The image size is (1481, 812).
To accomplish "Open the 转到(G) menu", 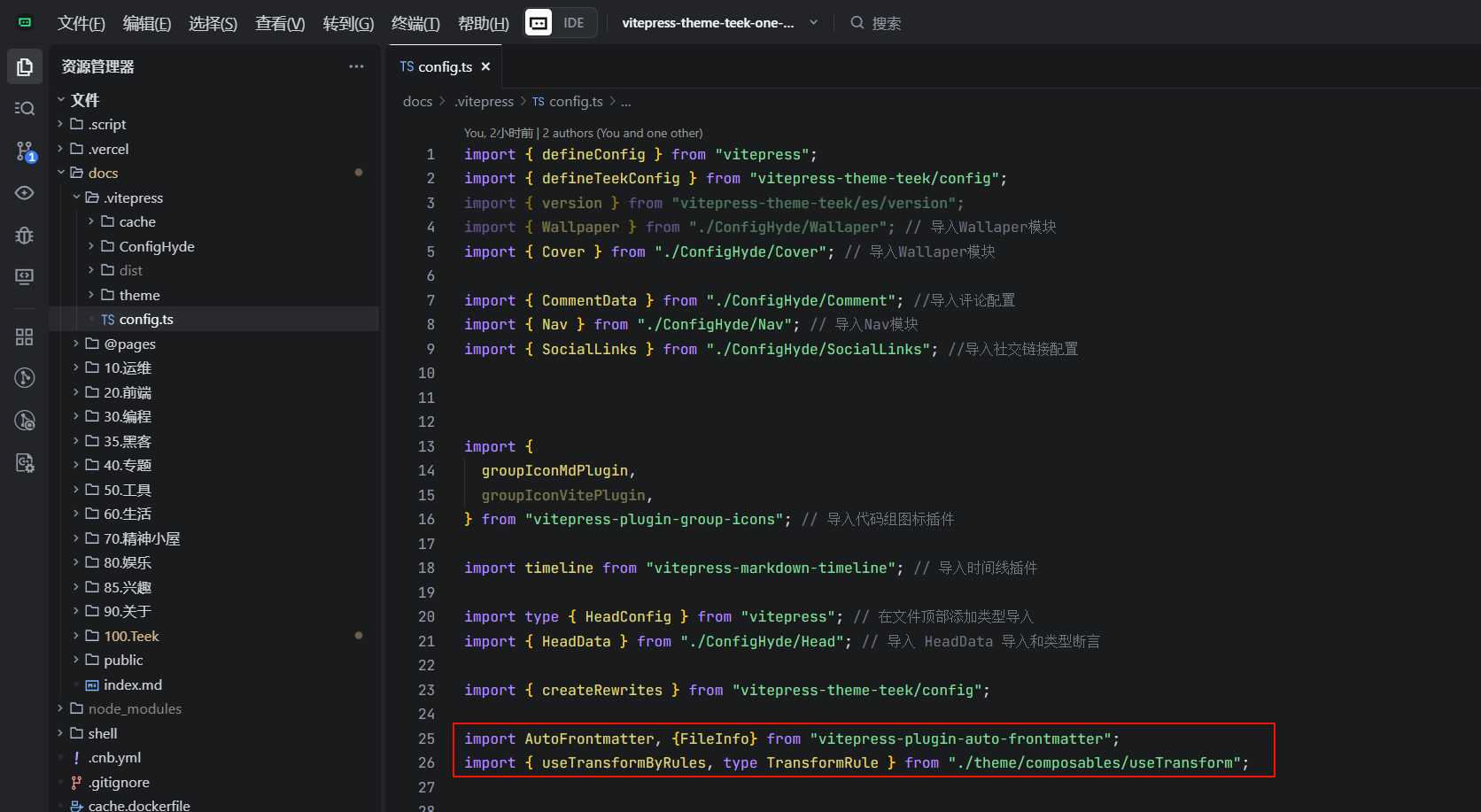I will click(348, 23).
